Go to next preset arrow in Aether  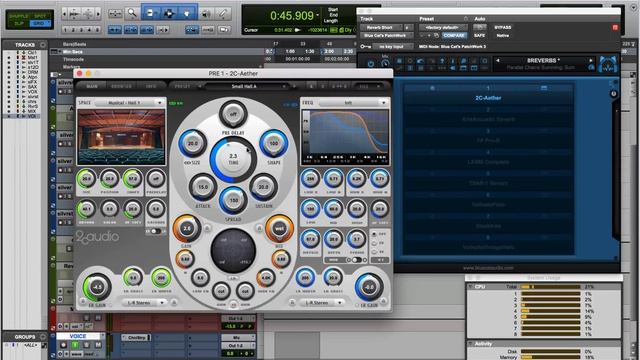[293, 86]
